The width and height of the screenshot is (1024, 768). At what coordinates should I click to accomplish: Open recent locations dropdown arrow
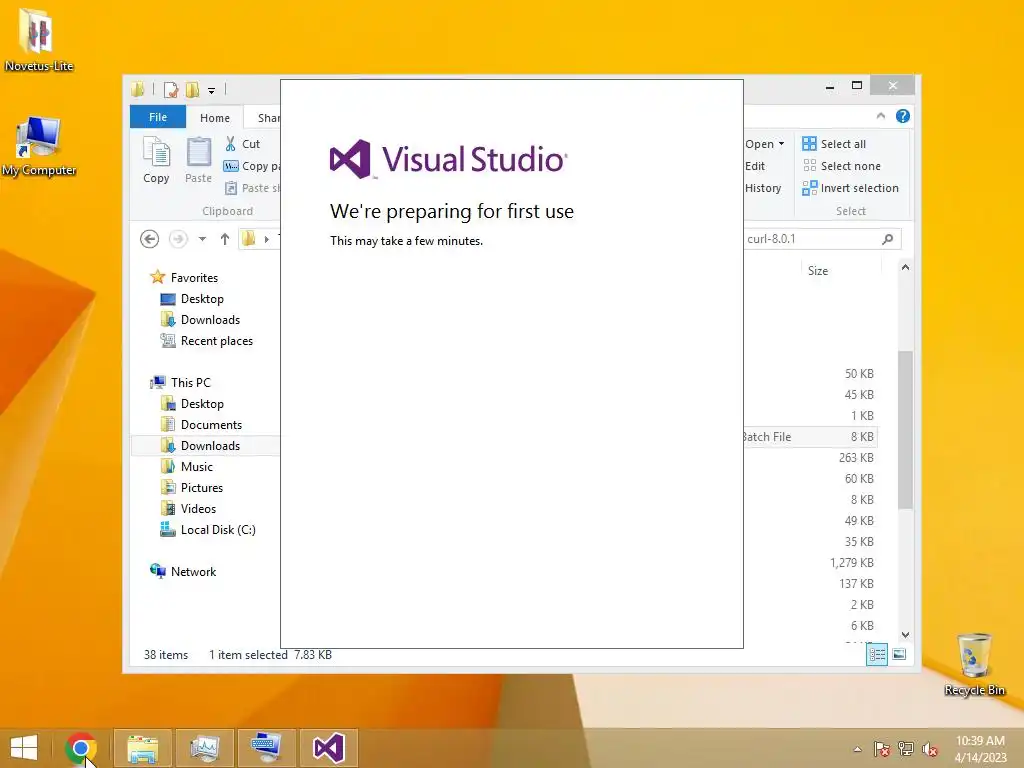[x=202, y=239]
